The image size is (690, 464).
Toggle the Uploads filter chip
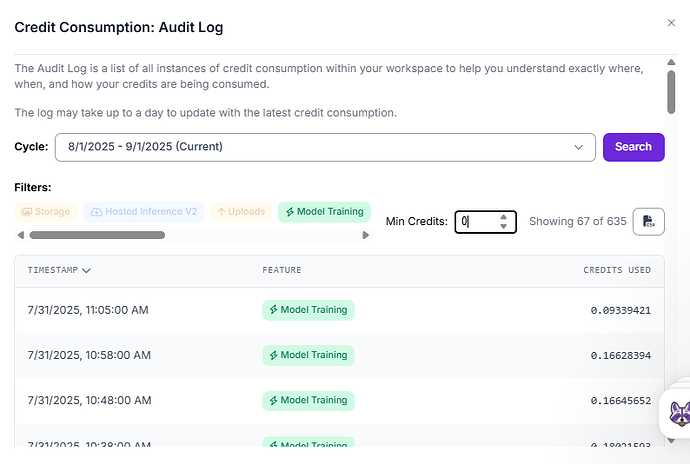(x=241, y=212)
